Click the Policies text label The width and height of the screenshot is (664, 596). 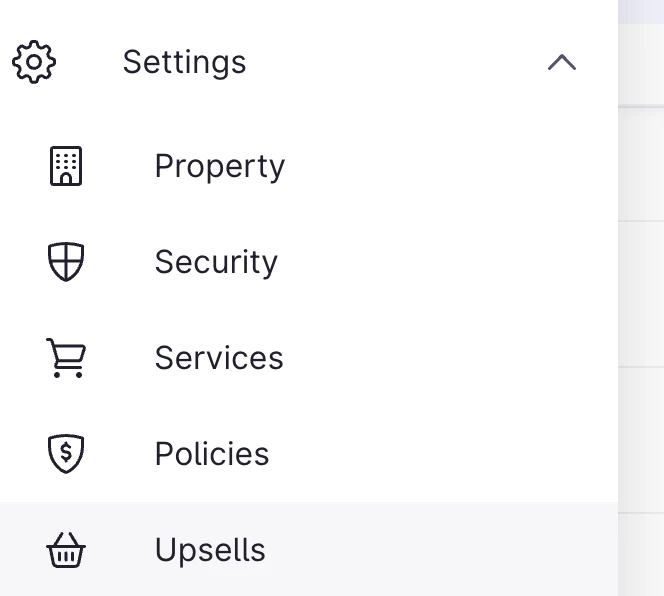pos(212,454)
